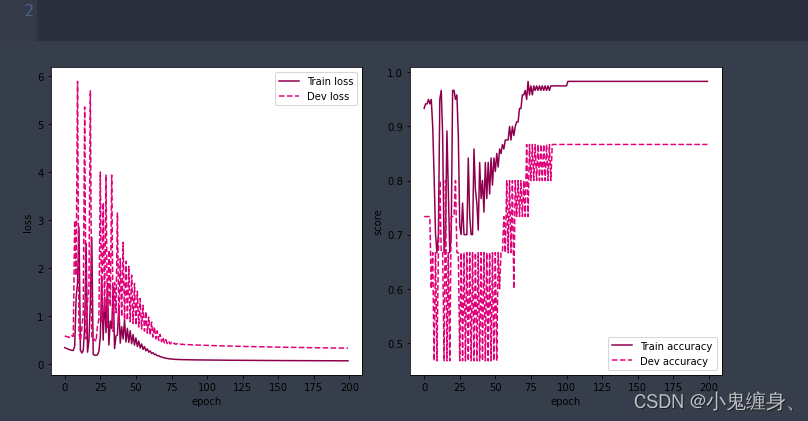The height and width of the screenshot is (421, 808).
Task: Click line number 2 in the code cell
Action: pos(29,10)
